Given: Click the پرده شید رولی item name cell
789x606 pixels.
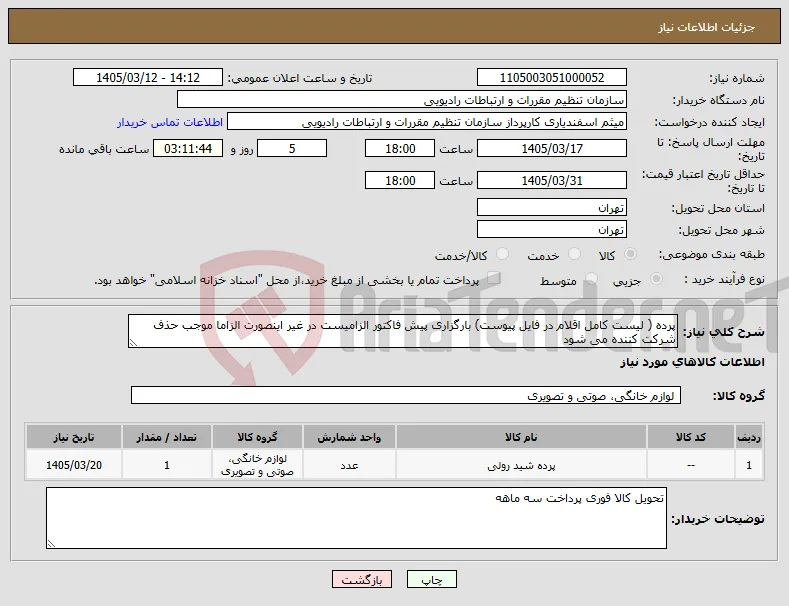Looking at the screenshot, I should (x=521, y=465).
